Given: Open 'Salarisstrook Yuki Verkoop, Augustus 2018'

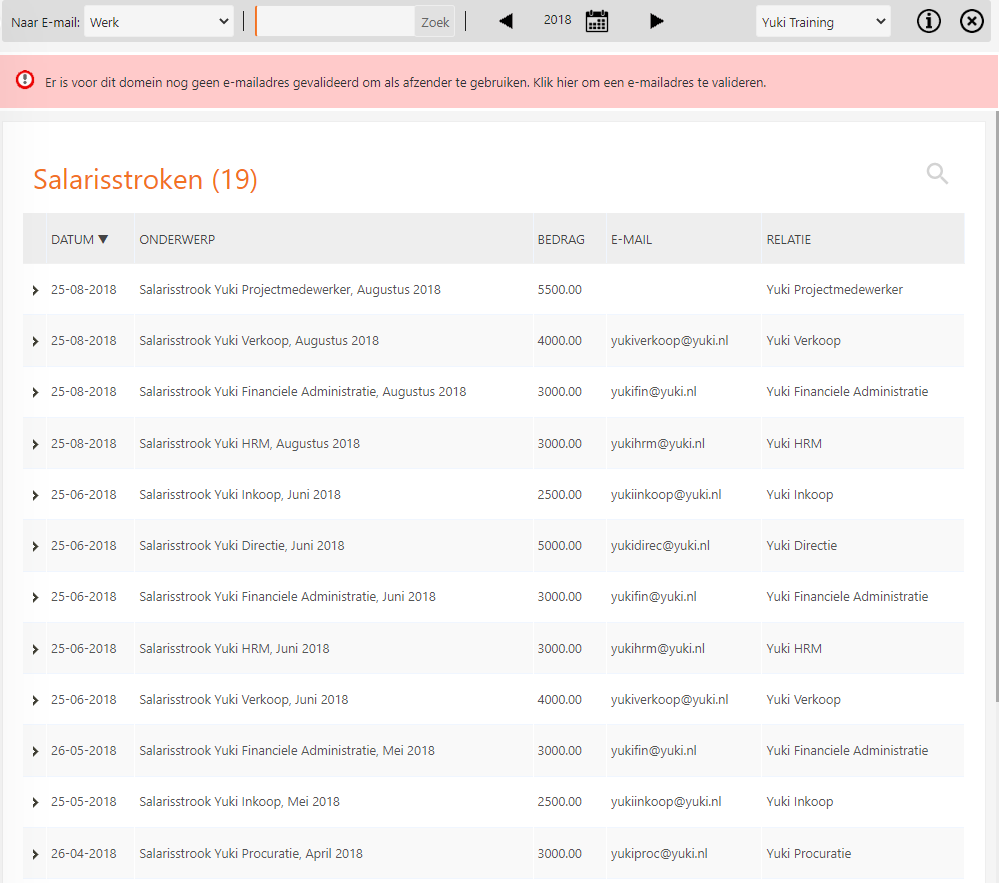Looking at the screenshot, I should 259,340.
